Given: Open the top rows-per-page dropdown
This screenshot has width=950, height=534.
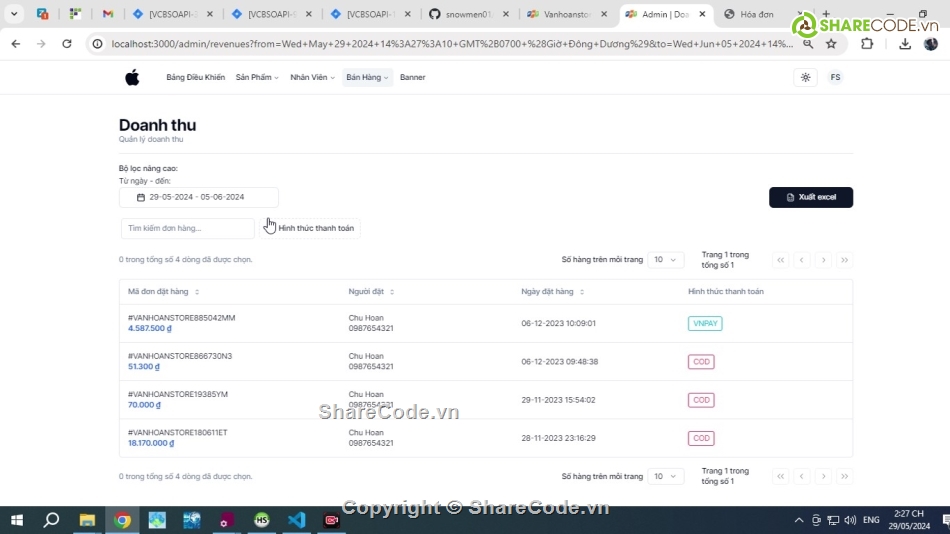Looking at the screenshot, I should [x=665, y=260].
